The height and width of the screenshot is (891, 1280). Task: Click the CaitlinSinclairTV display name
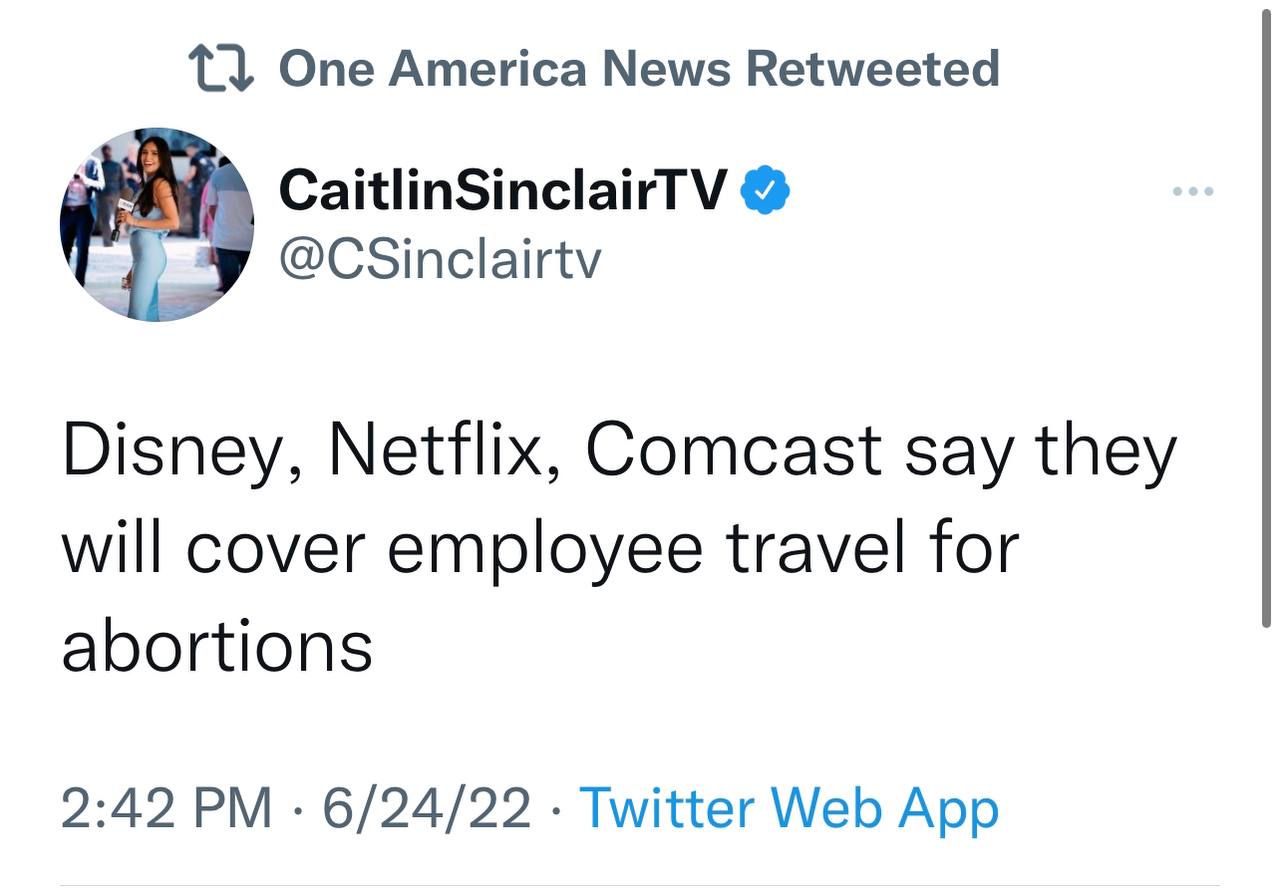click(x=503, y=190)
